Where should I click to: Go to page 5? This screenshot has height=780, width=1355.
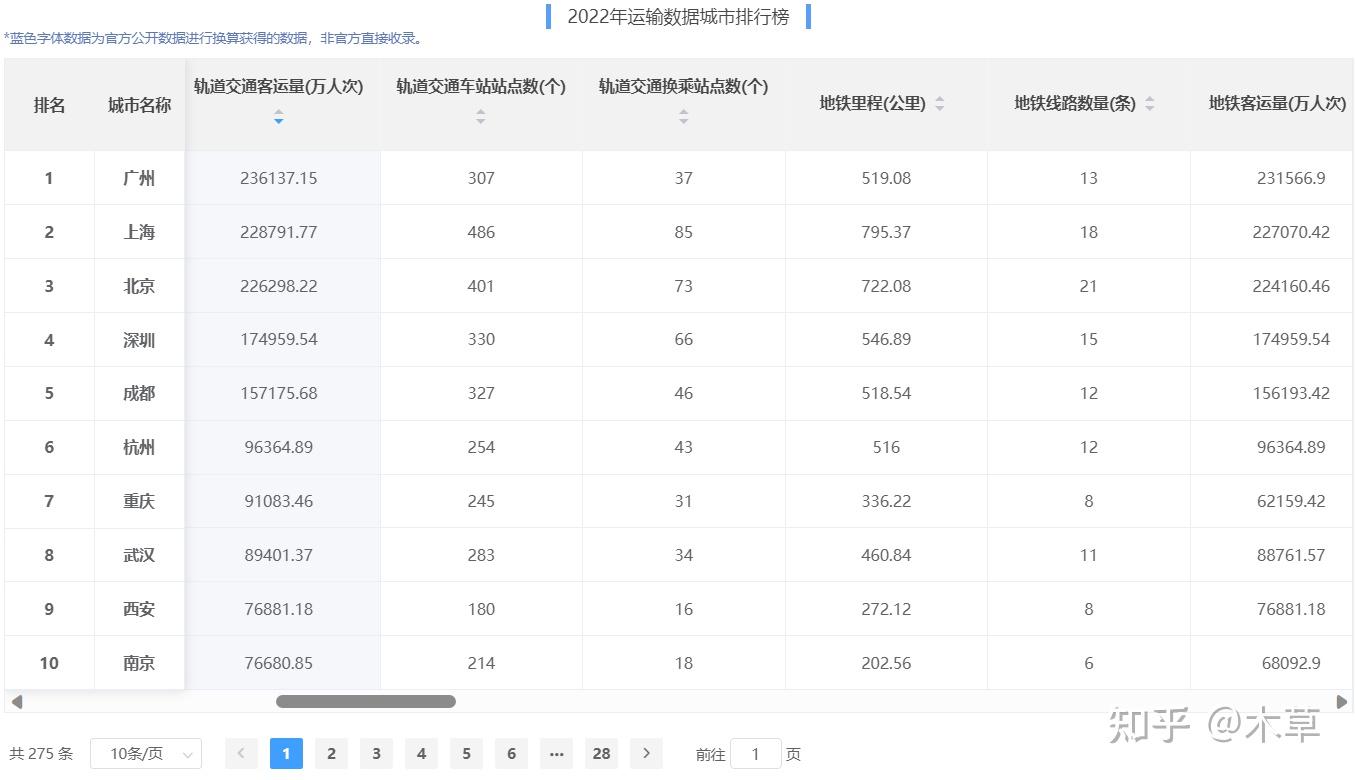pos(466,754)
